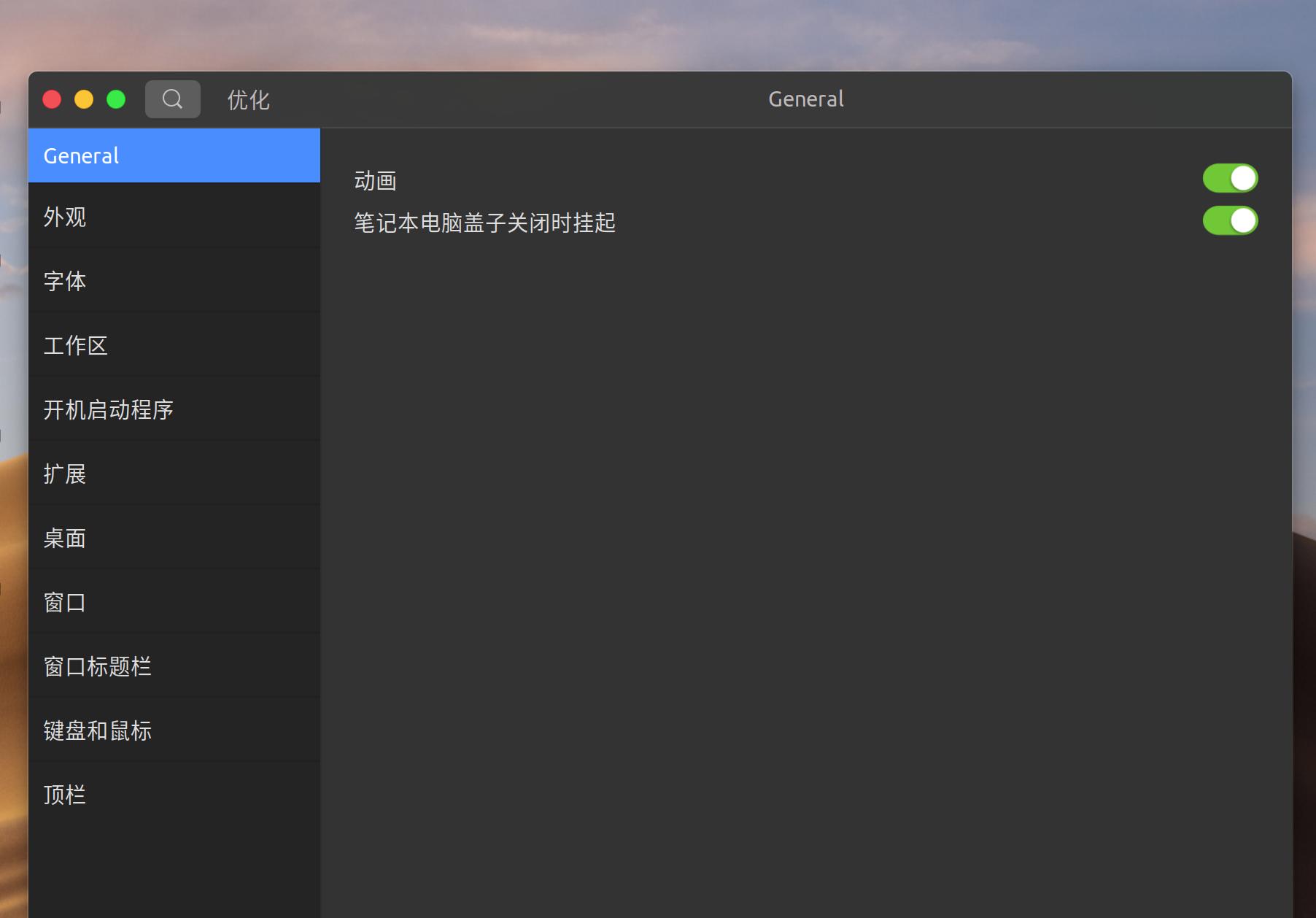Open the 扩展 section
Screen dimensions: 1316x918
174,474
